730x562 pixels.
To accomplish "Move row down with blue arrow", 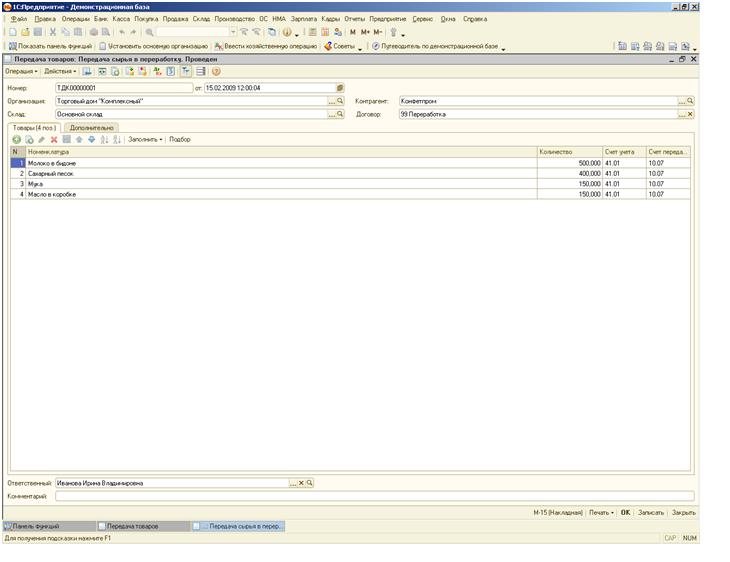I will pos(92,139).
